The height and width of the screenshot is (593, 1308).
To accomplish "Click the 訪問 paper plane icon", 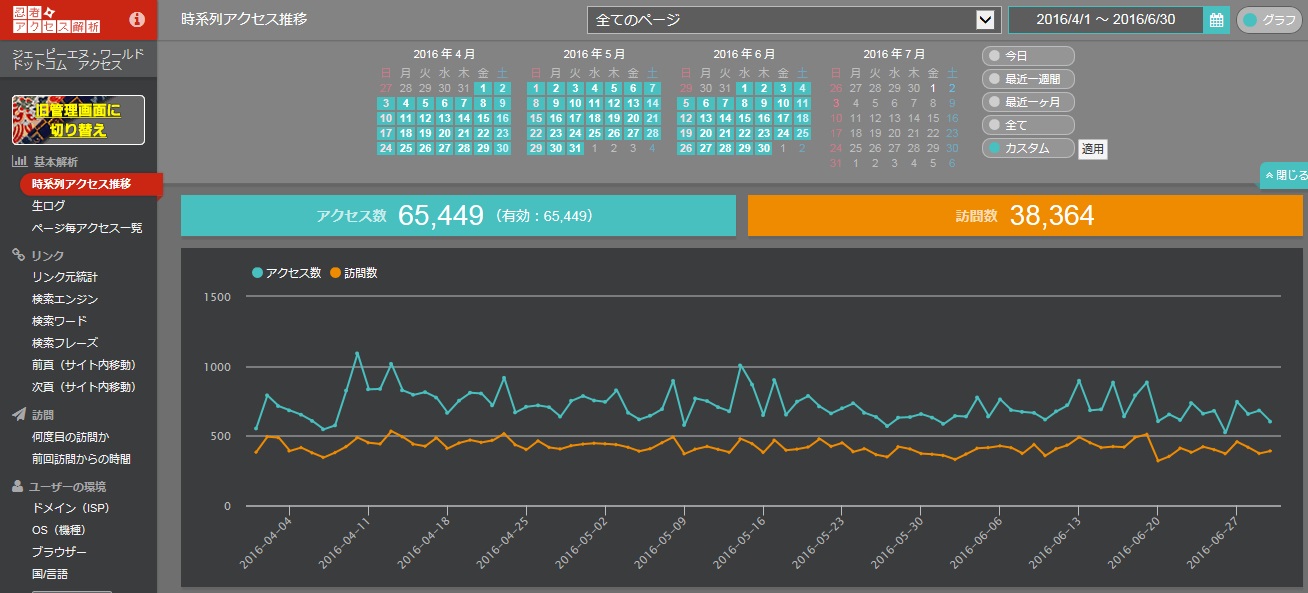I will tap(18, 414).
